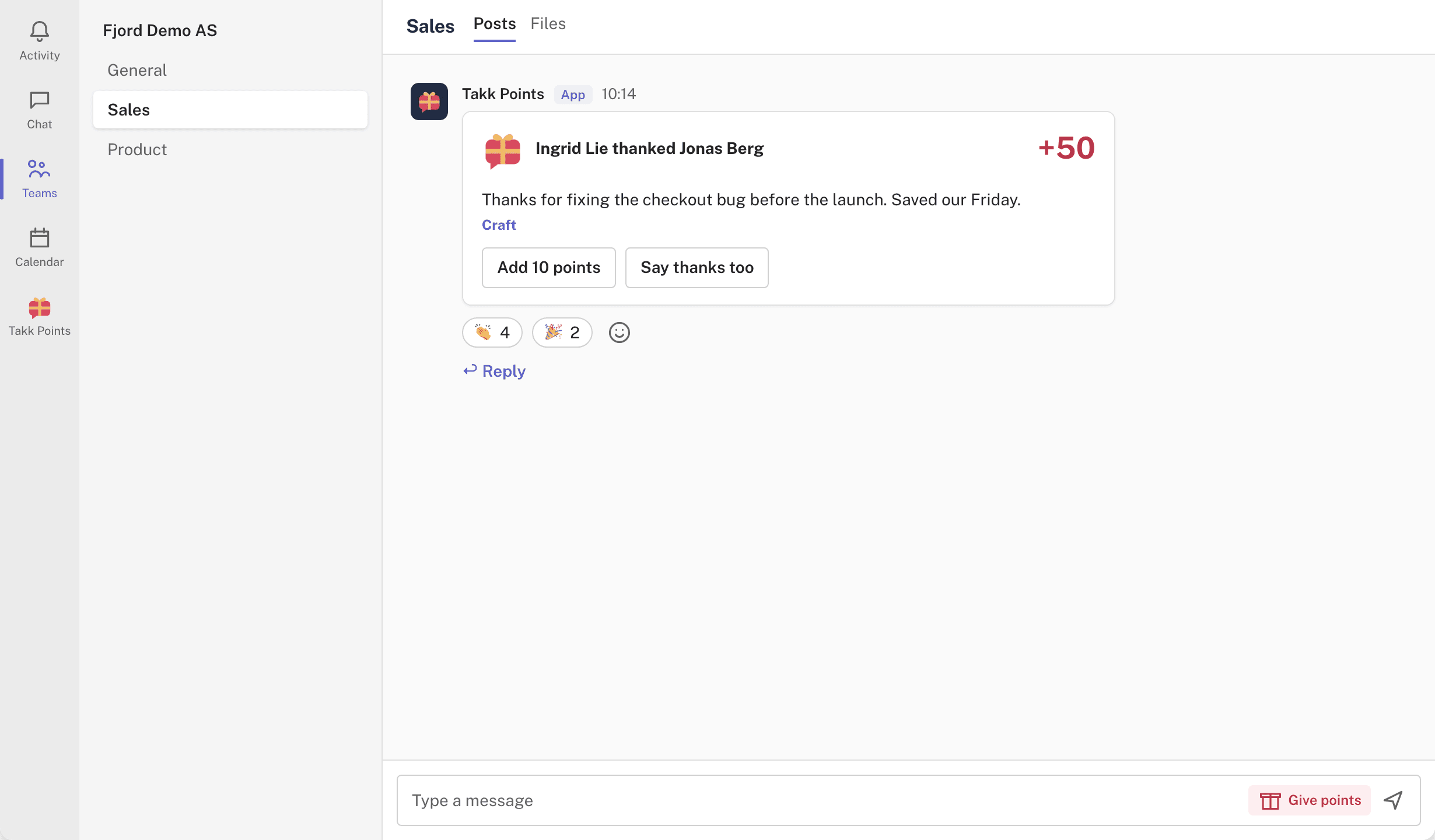Switch to the Files tab

coord(548,24)
